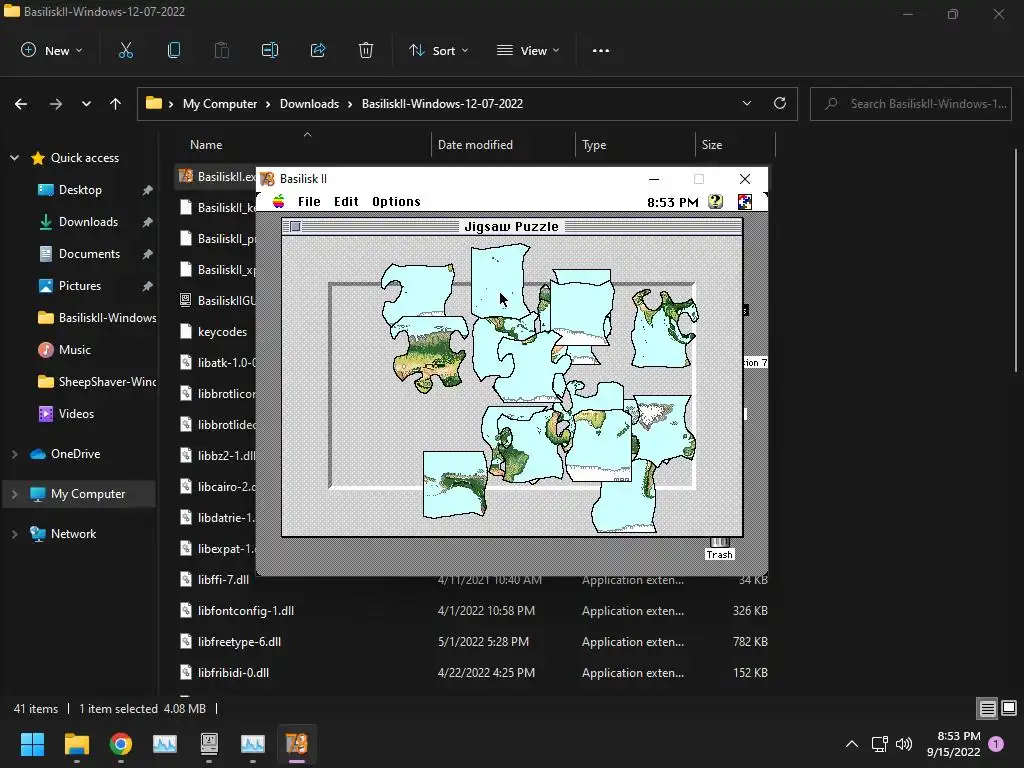Click the Mac Trash icon

[x=720, y=549]
